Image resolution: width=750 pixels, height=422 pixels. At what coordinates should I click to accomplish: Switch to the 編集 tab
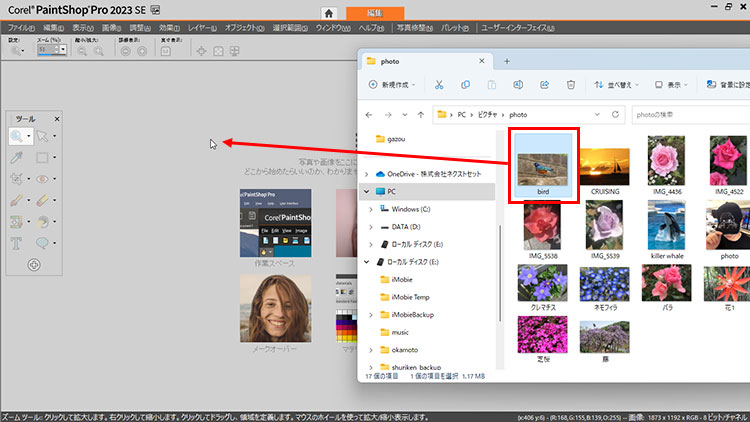tap(375, 11)
